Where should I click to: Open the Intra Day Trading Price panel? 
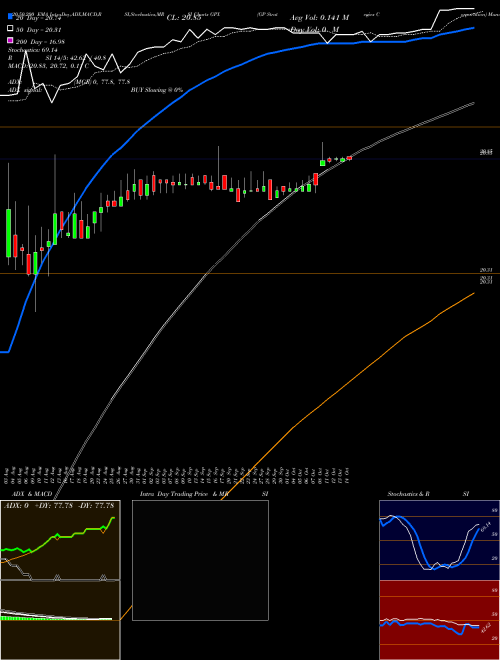point(200,560)
